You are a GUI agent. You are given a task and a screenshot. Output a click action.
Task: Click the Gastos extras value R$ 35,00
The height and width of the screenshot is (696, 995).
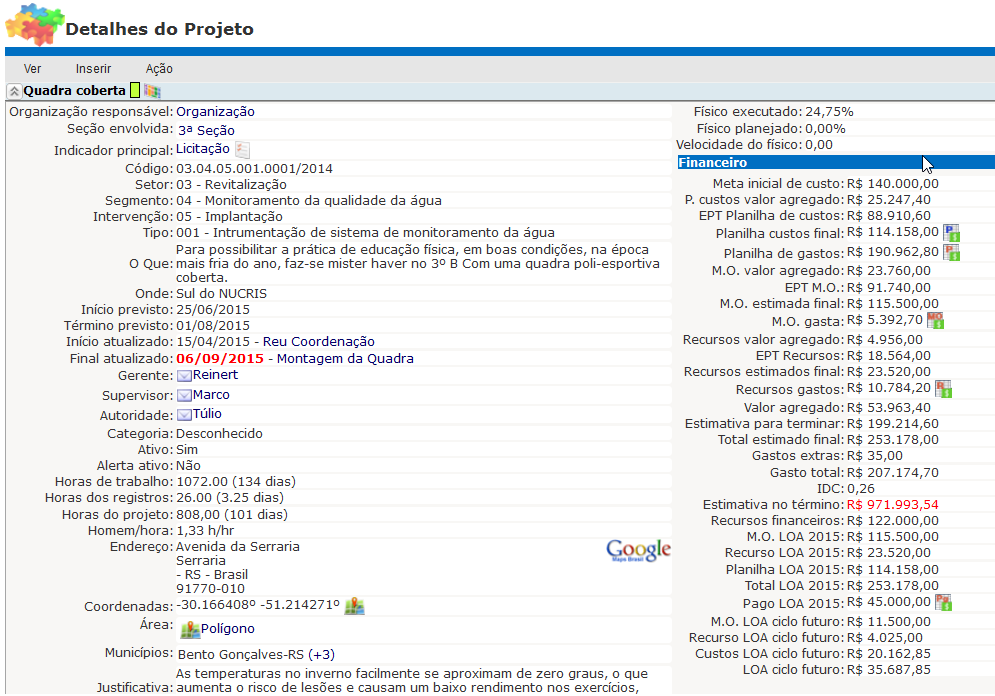point(875,456)
